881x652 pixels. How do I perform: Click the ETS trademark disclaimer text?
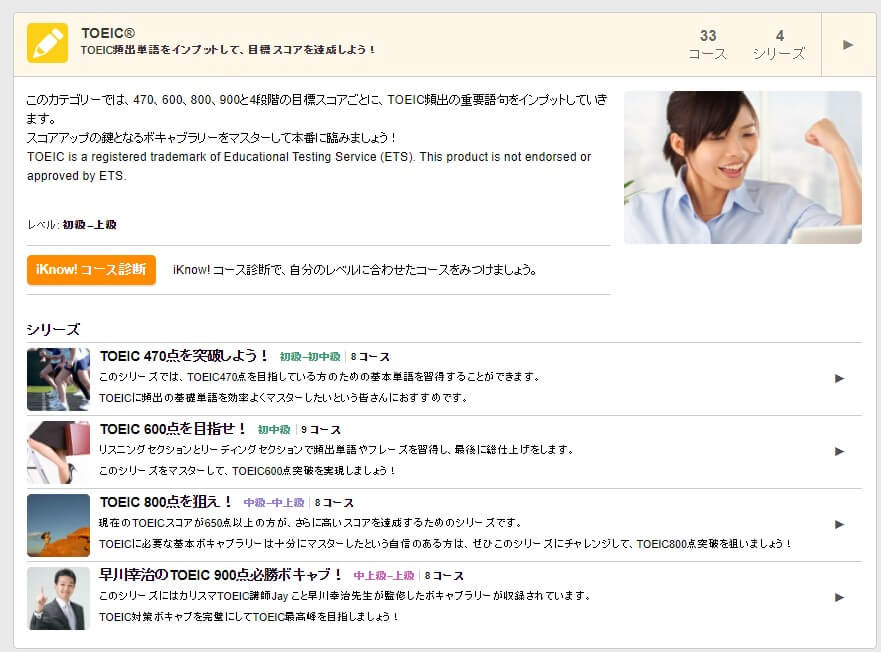[x=309, y=166]
